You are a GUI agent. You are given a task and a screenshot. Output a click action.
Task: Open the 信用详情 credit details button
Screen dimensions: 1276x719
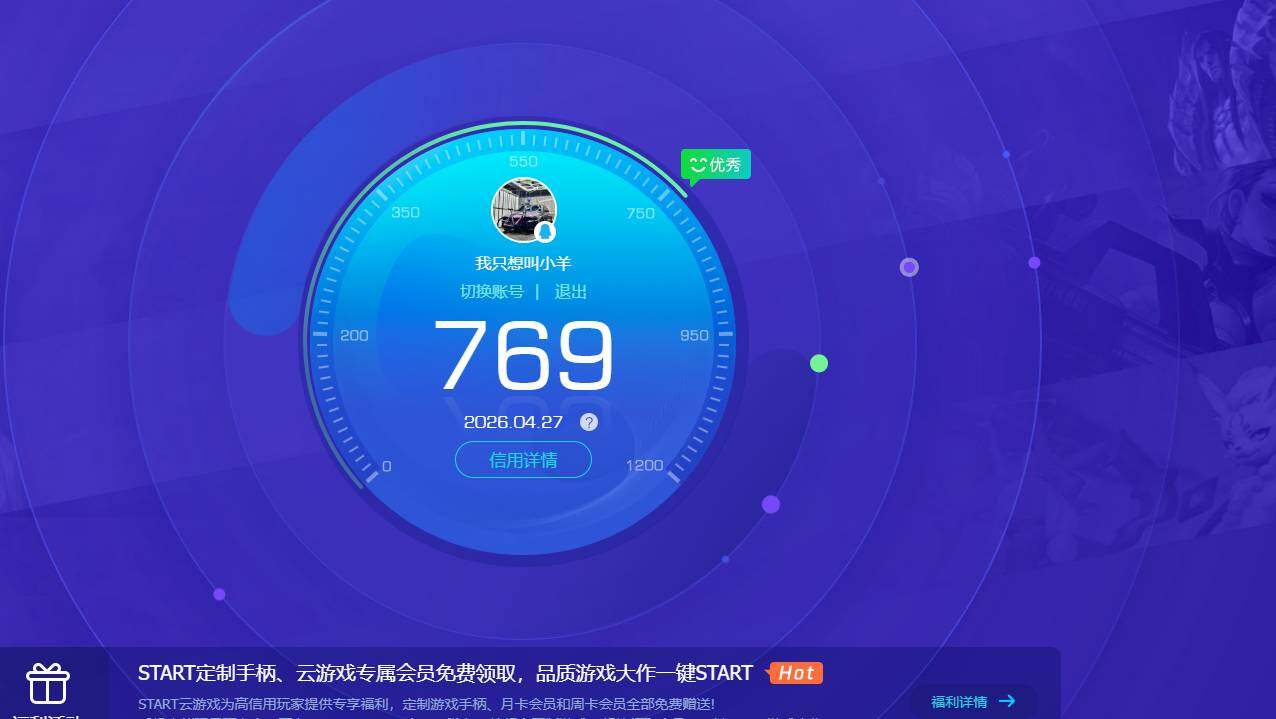(523, 460)
